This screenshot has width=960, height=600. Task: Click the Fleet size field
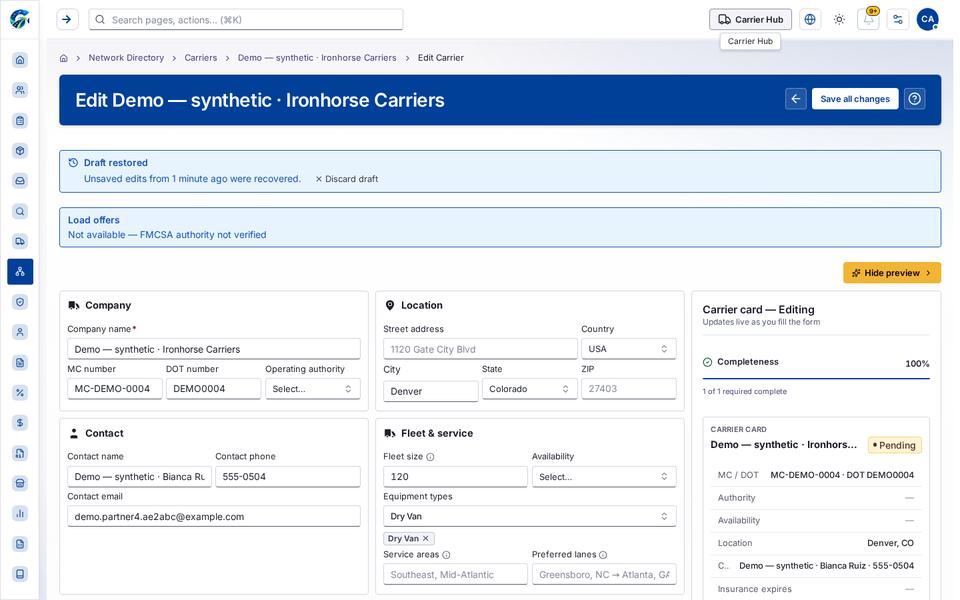[x=455, y=476]
